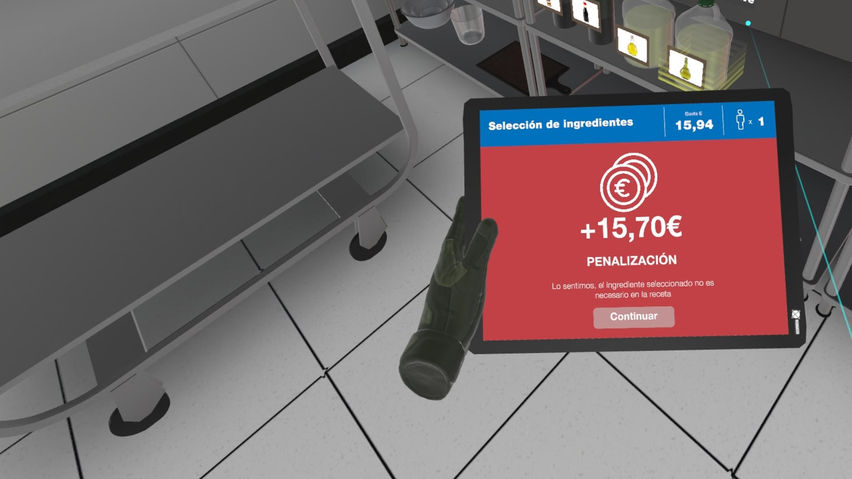Click the 'Selección de ingredientes' title

(x=560, y=124)
